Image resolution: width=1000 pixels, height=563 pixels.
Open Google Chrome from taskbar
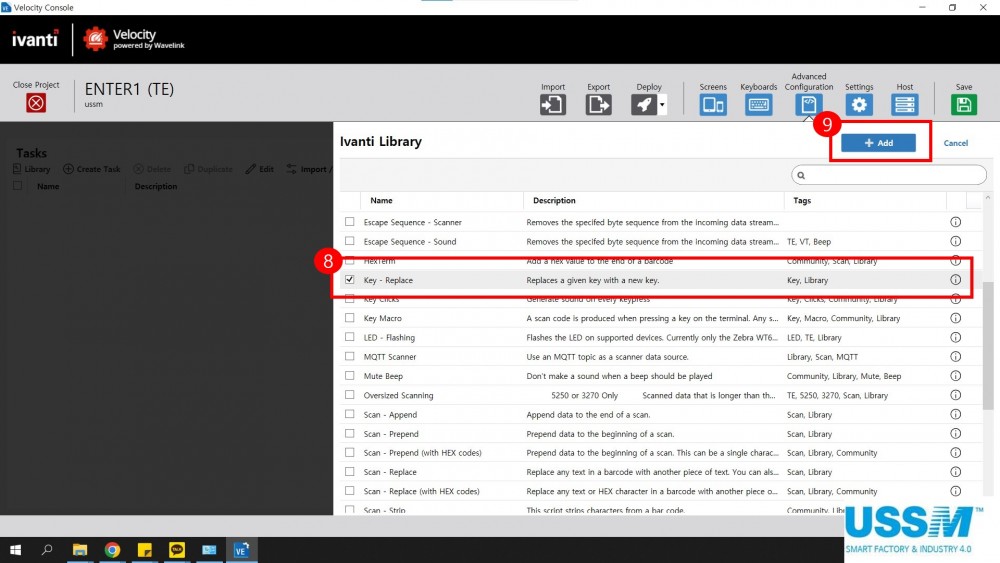(x=112, y=550)
